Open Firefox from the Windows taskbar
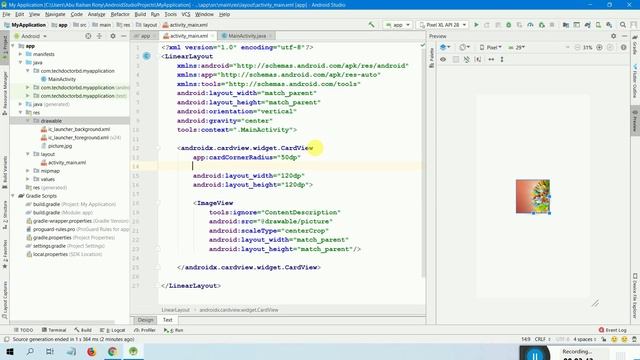The width and height of the screenshot is (640, 360). pos(91,351)
